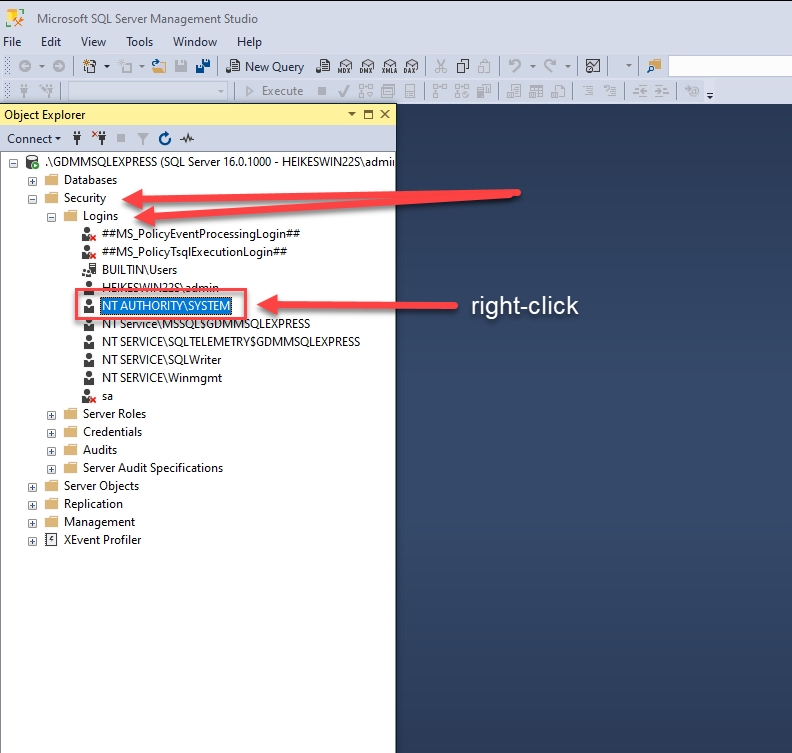Open the File menu

point(12,42)
